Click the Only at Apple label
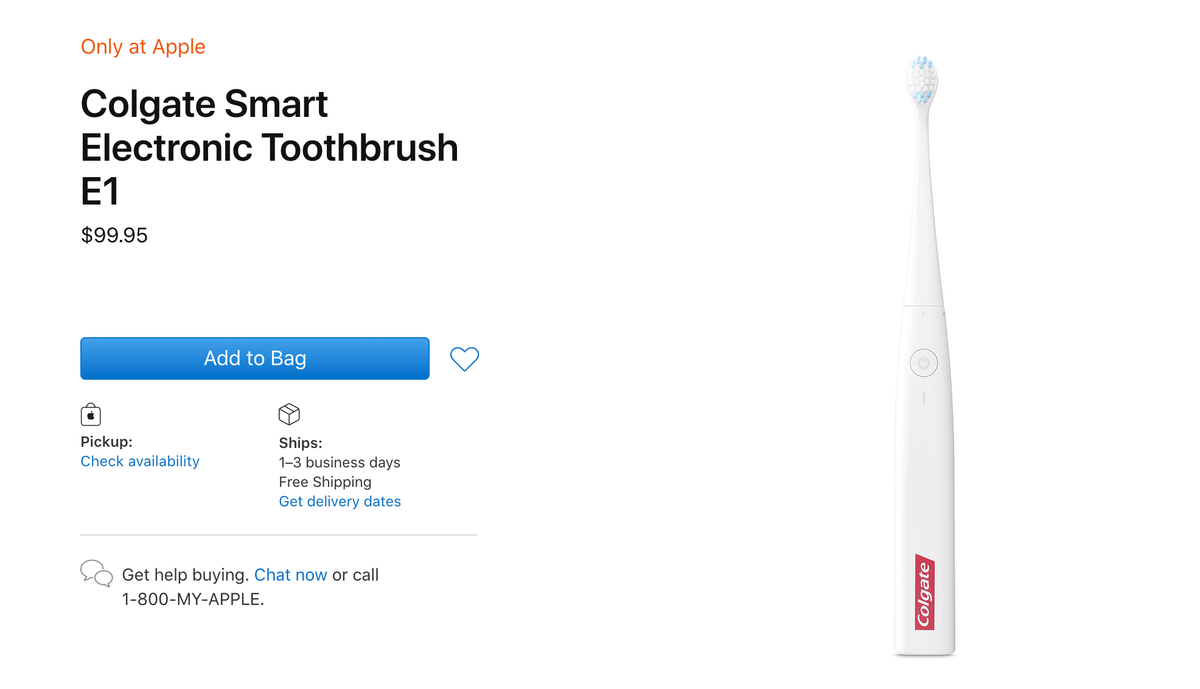The width and height of the screenshot is (1200, 689). tap(143, 46)
